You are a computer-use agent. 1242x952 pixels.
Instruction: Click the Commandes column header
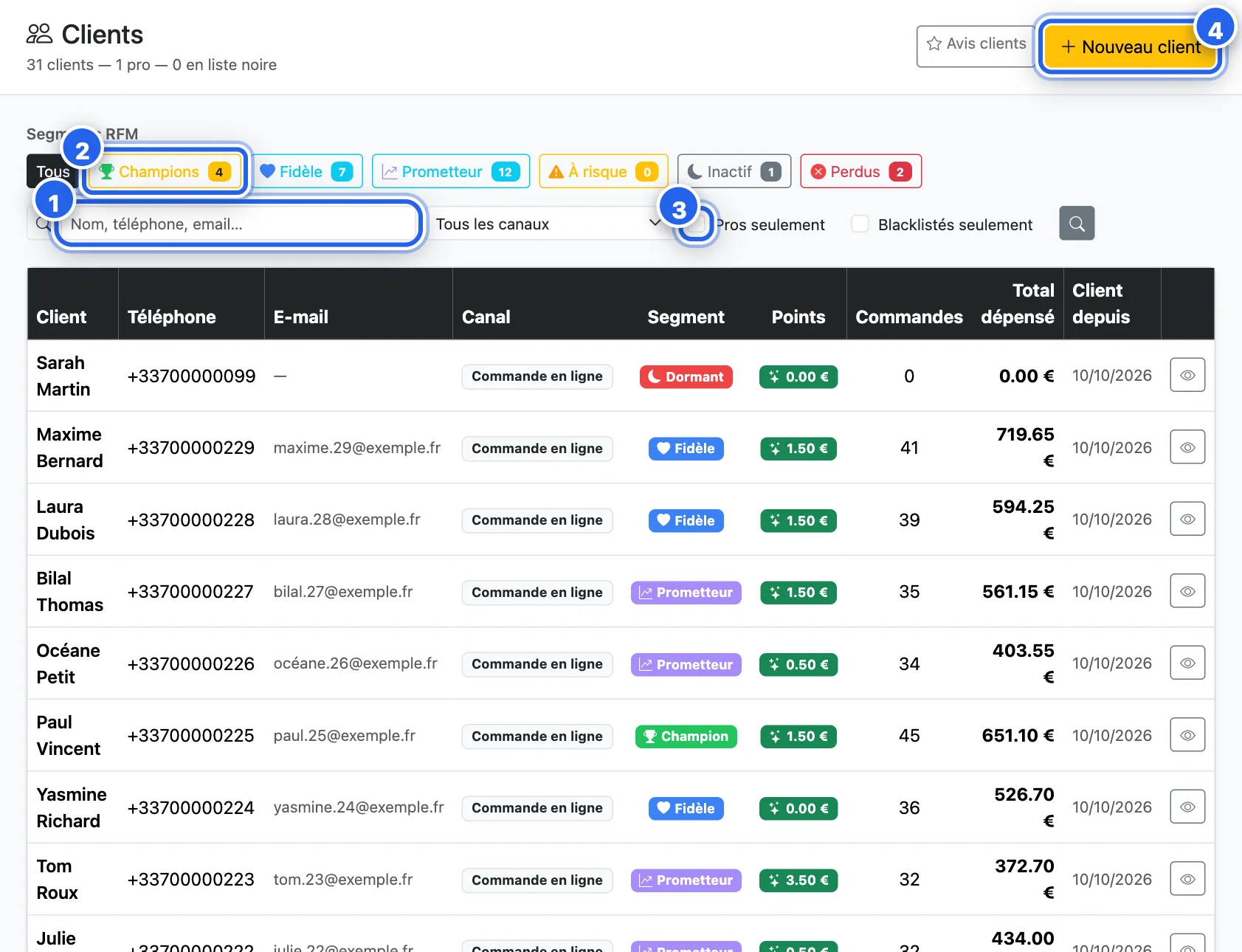[909, 317]
